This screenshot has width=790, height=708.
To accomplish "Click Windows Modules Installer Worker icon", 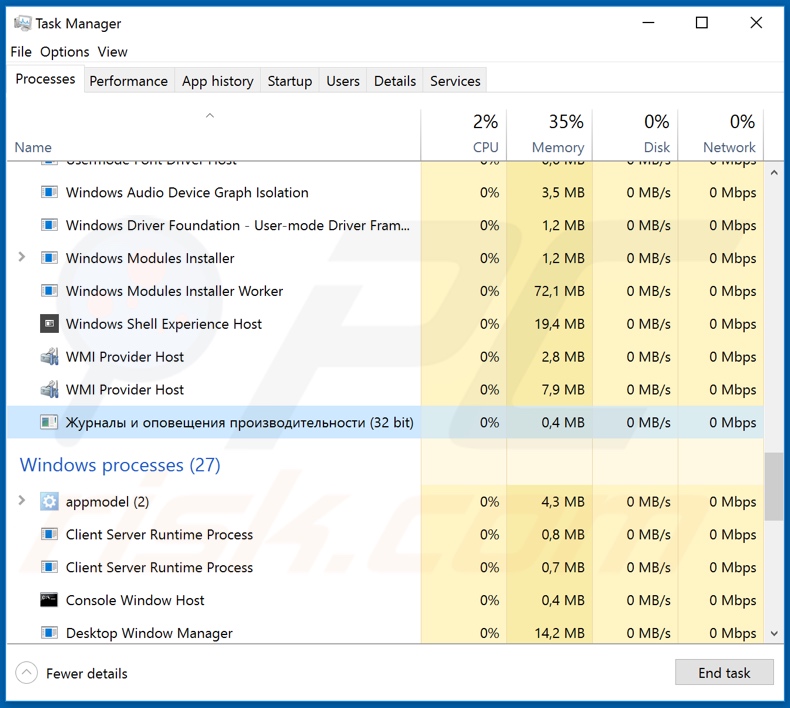I will [49, 291].
